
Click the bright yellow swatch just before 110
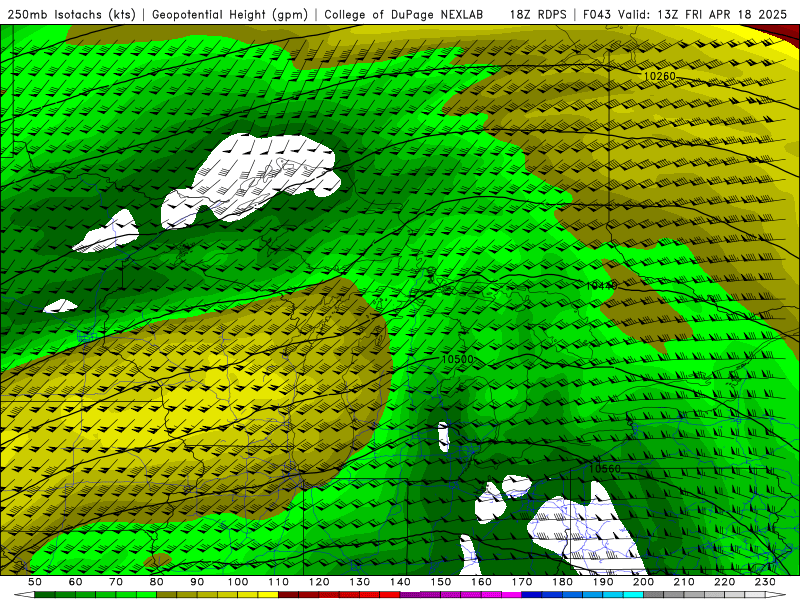click(x=268, y=595)
